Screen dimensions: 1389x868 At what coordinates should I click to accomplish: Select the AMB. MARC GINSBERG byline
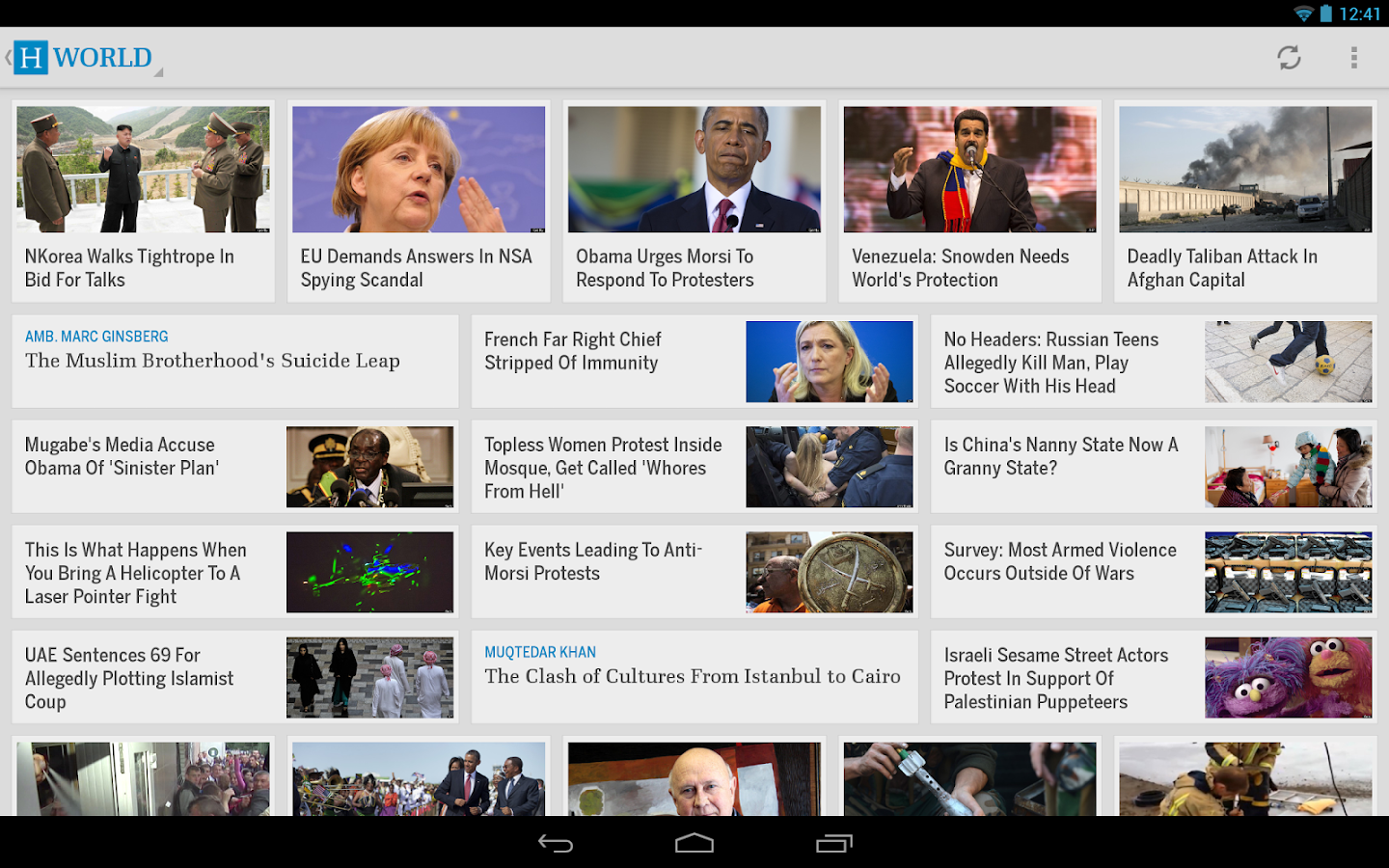(96, 336)
